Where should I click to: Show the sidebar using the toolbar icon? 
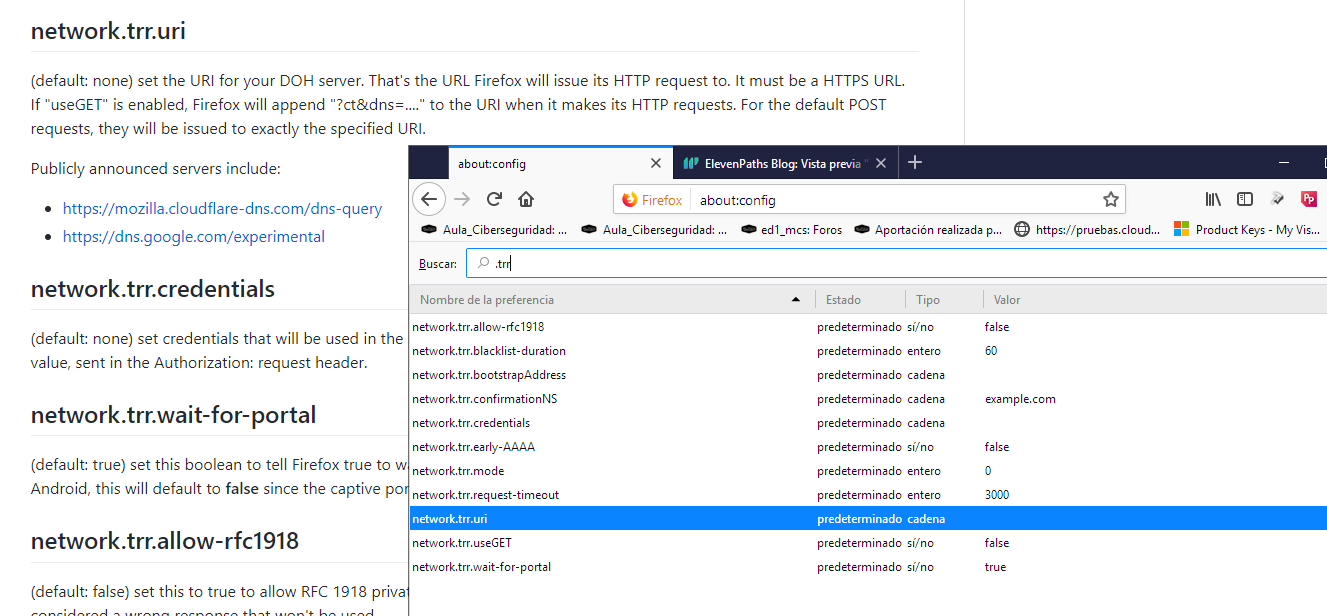pyautogui.click(x=1245, y=199)
